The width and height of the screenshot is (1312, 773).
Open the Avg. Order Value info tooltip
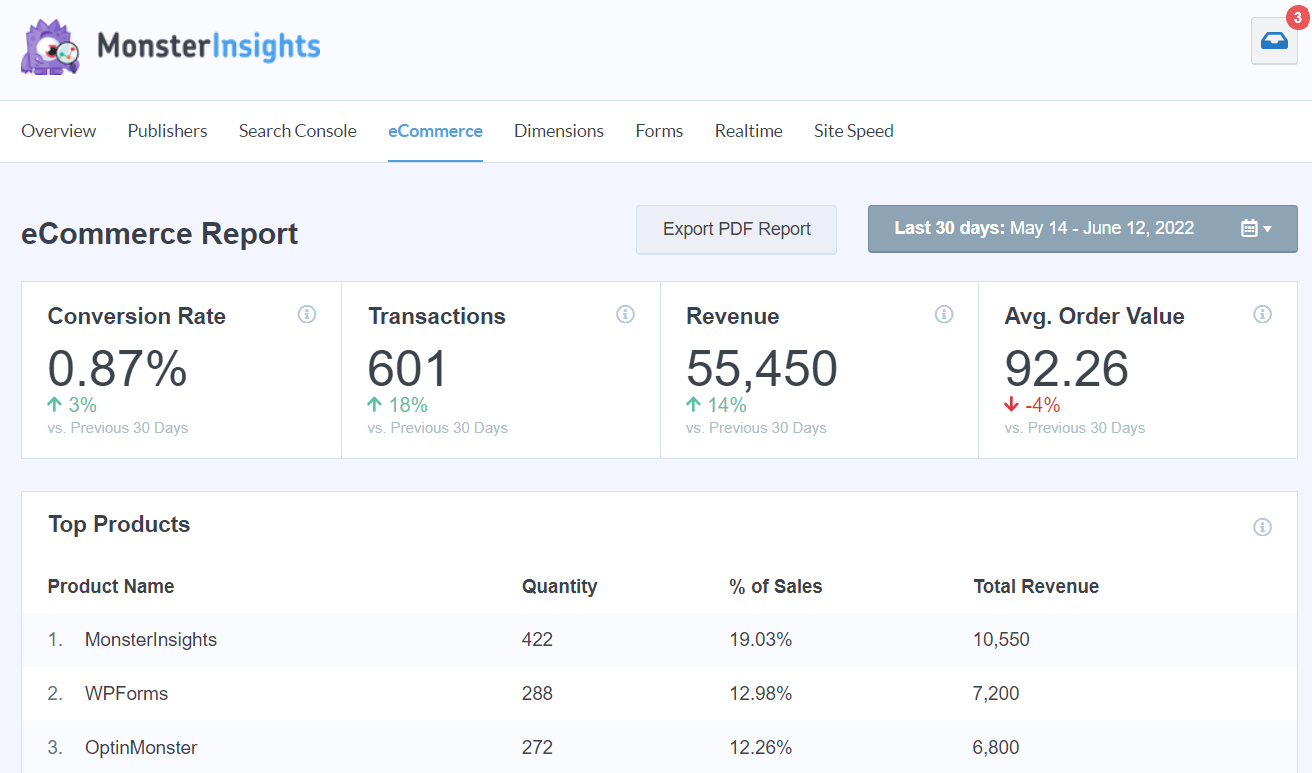click(1262, 314)
